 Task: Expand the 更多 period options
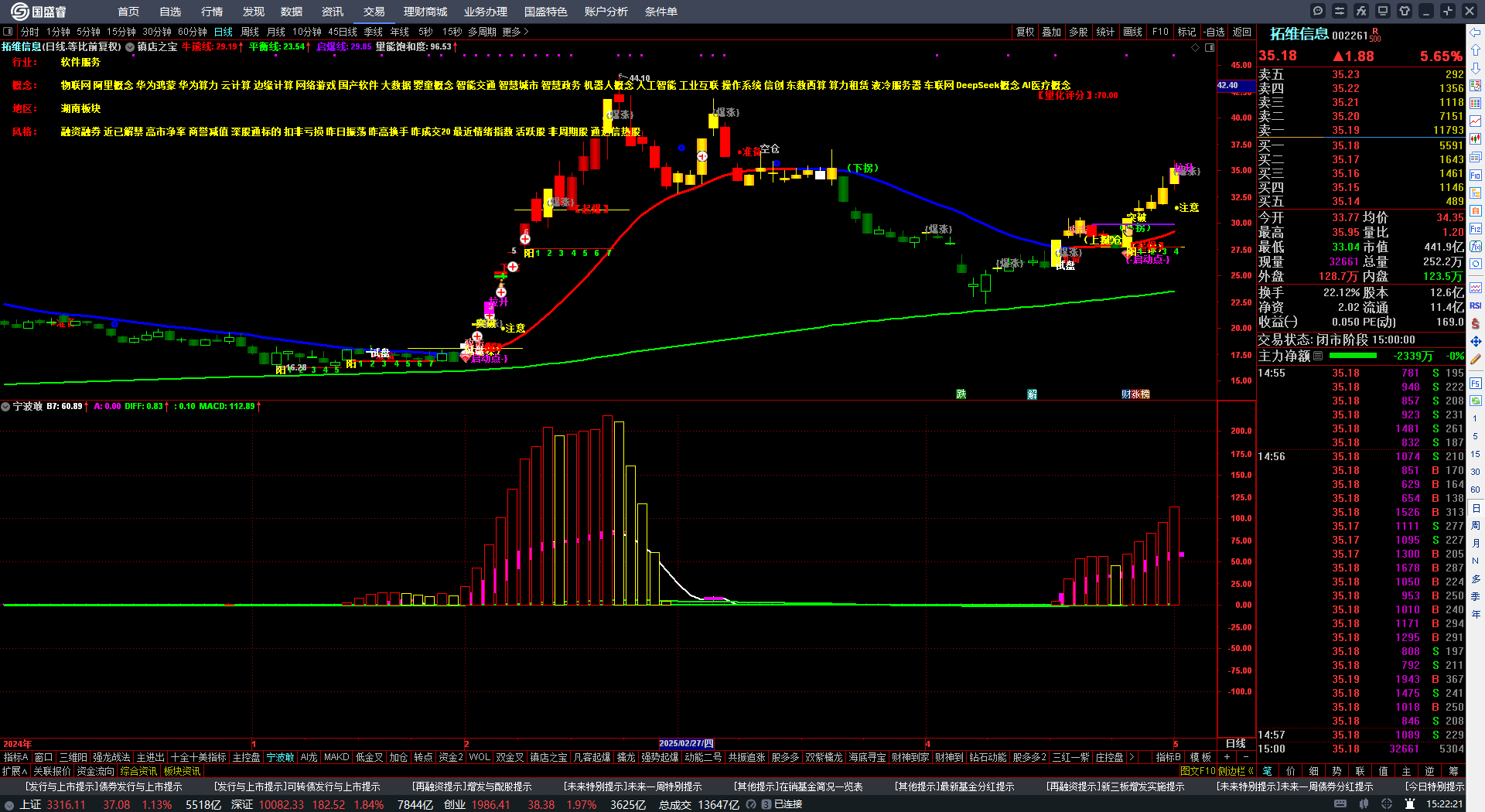point(515,32)
